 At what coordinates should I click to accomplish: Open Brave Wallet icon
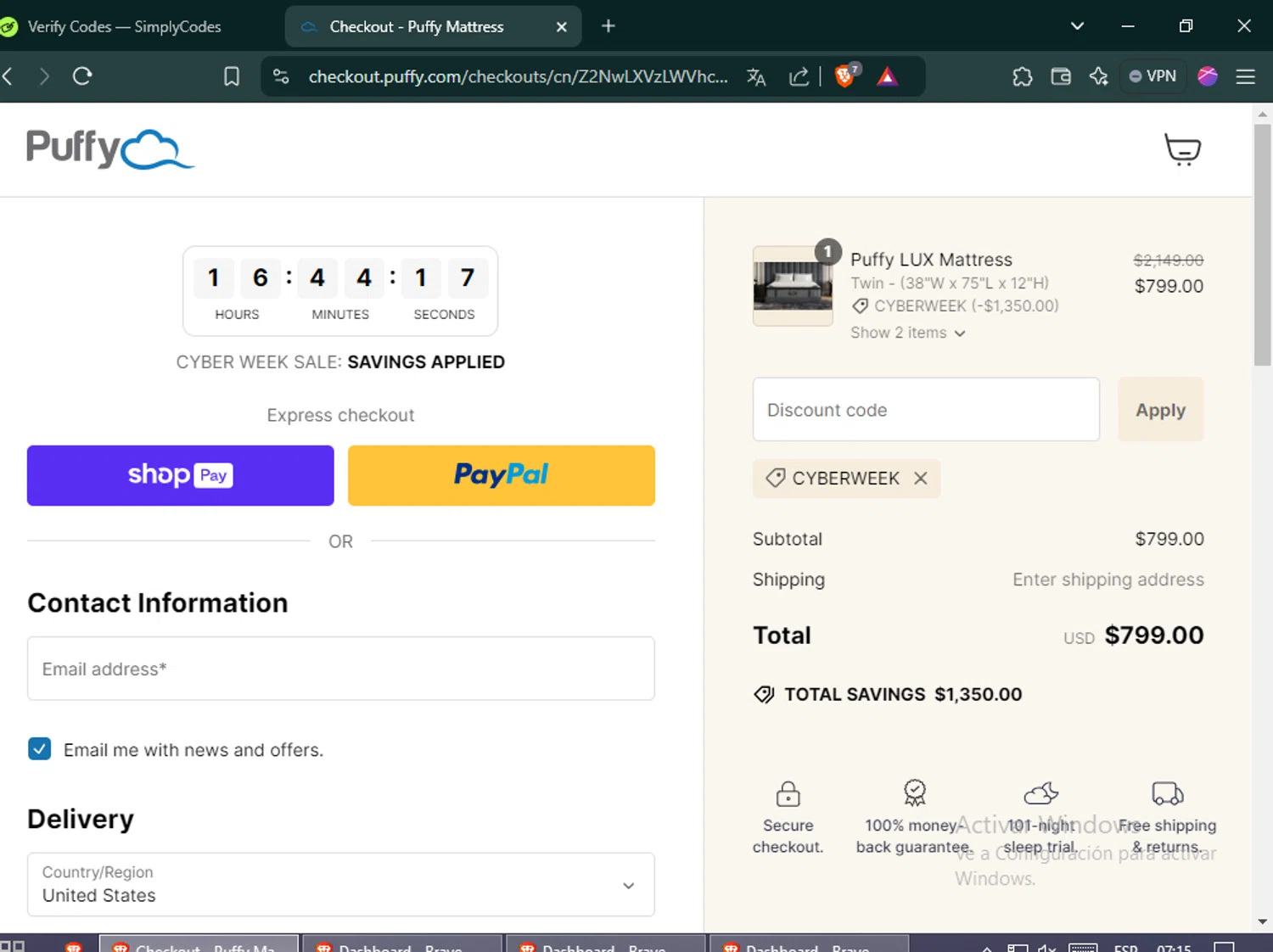coord(1061,76)
